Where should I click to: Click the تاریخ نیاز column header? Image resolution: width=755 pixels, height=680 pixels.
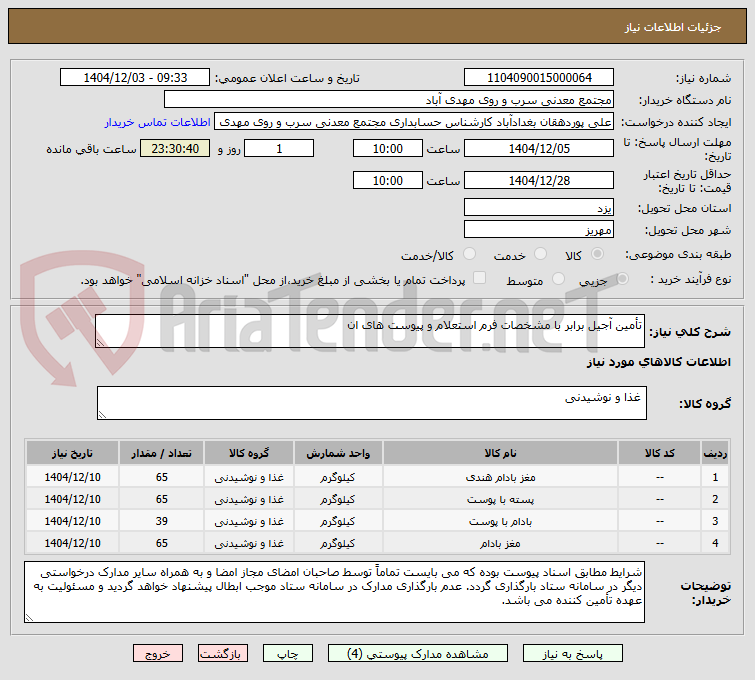pos(72,453)
